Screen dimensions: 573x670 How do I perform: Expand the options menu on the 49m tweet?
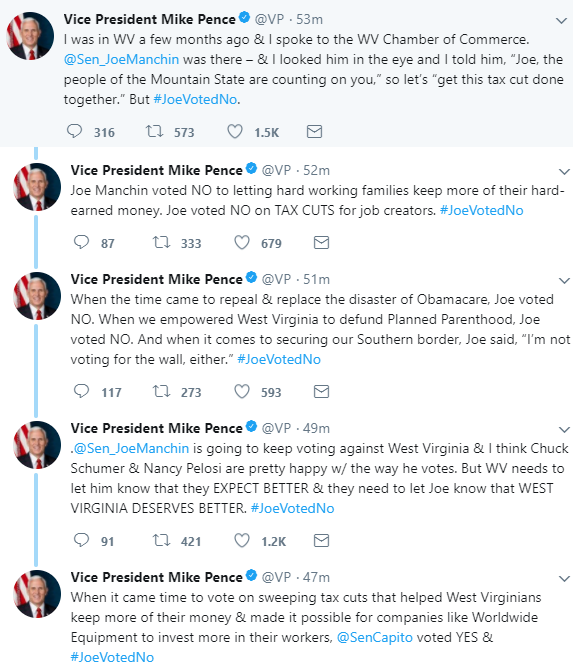(564, 429)
